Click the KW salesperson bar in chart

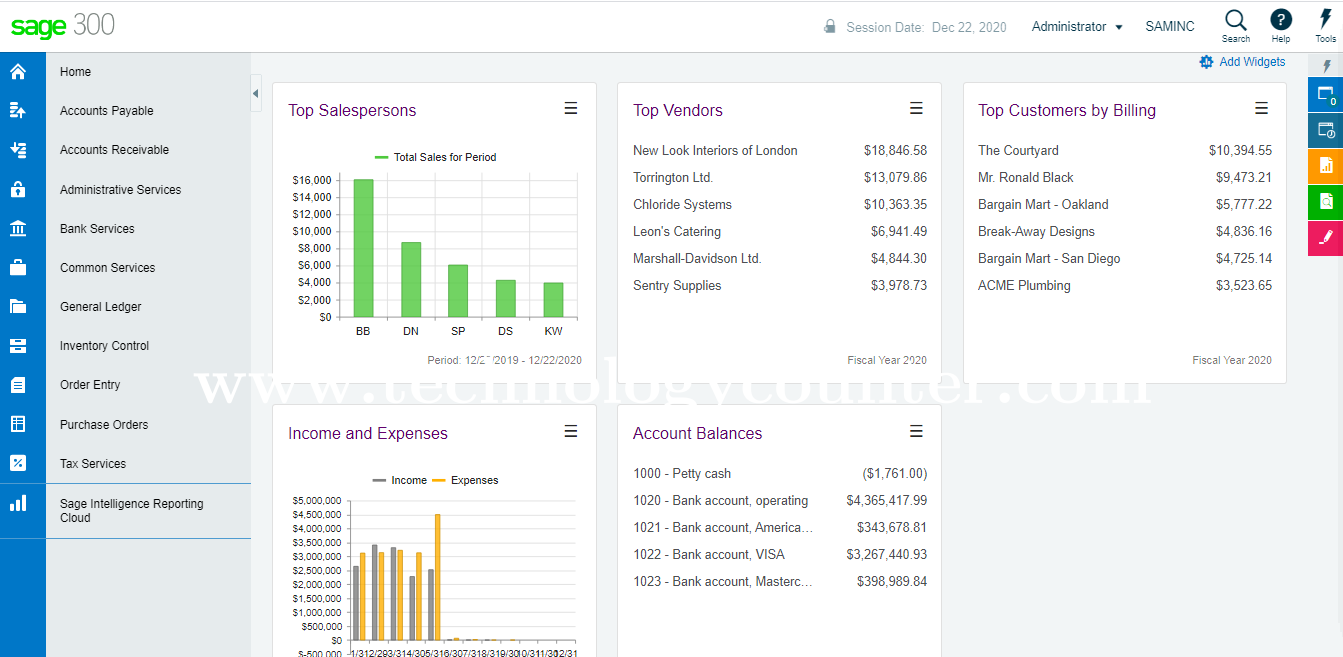[x=553, y=300]
